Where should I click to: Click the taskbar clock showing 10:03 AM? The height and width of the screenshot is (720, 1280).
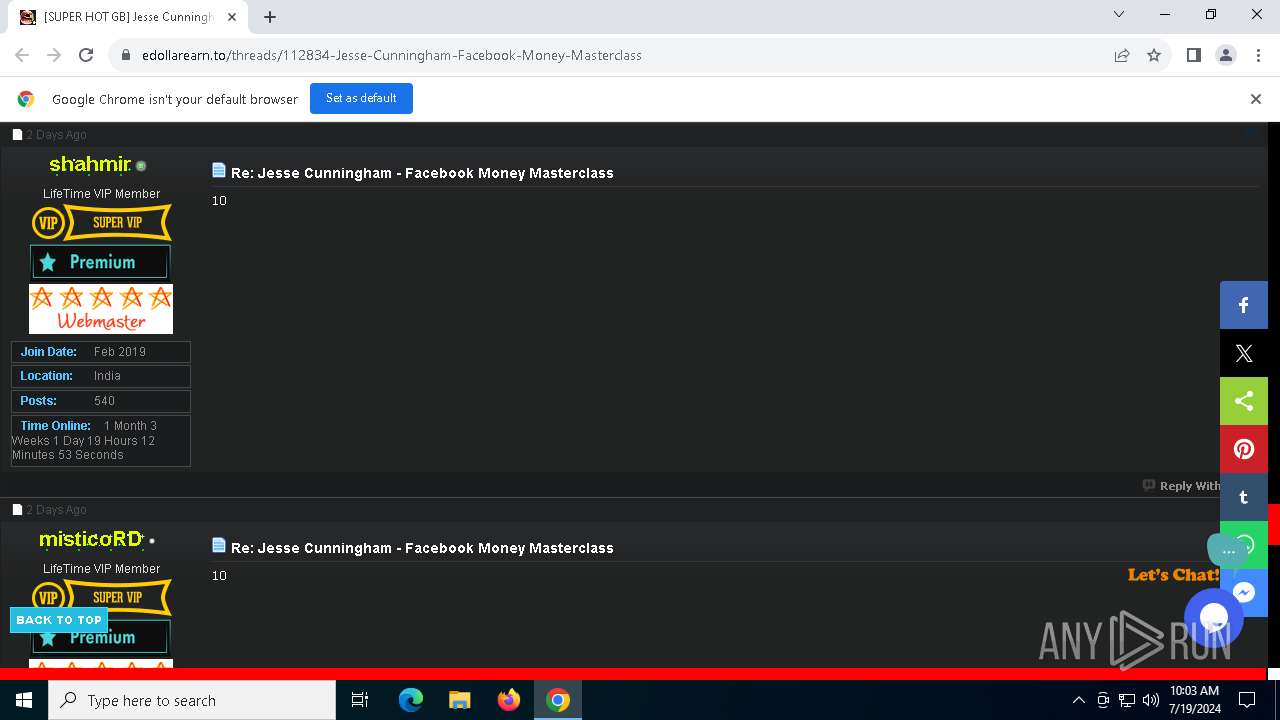tap(1194, 700)
